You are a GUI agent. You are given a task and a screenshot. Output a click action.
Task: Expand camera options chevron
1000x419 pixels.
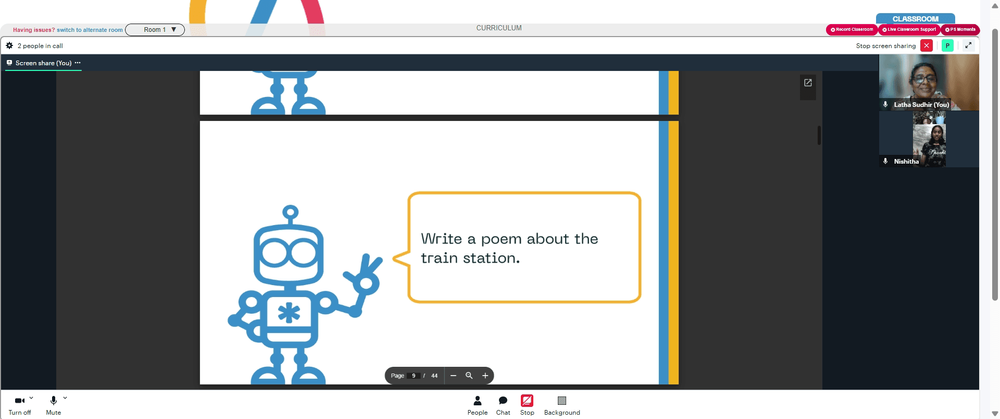(31, 398)
